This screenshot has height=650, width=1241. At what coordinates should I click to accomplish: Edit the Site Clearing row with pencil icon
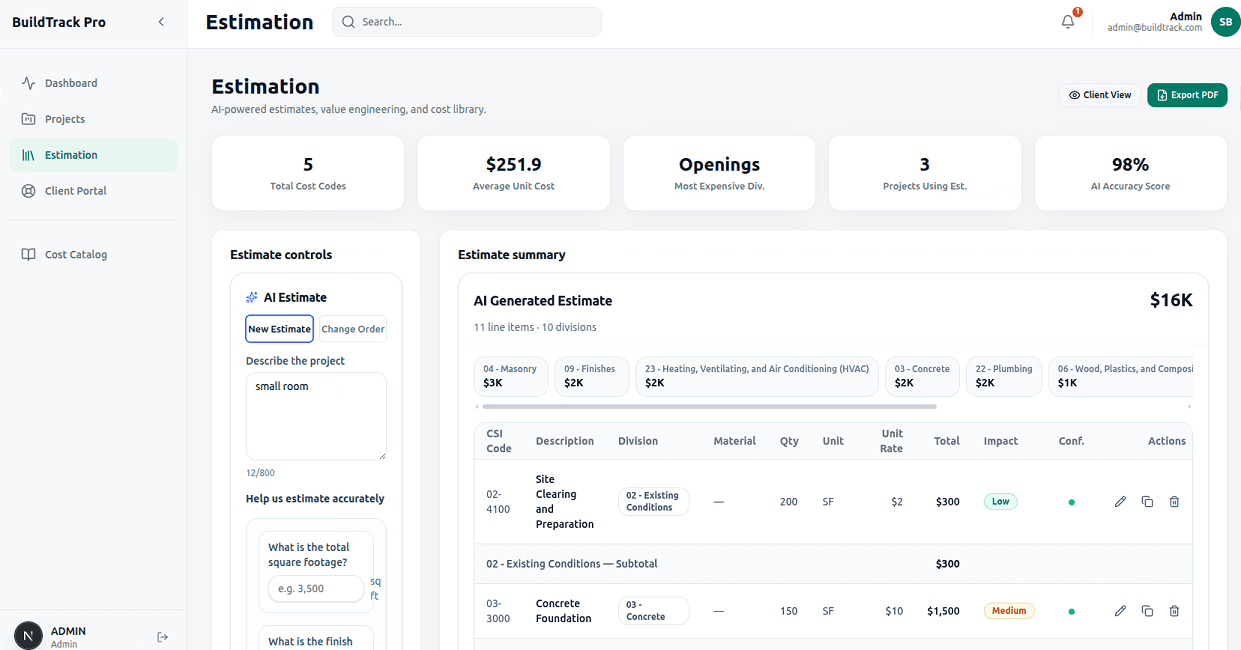(1120, 502)
